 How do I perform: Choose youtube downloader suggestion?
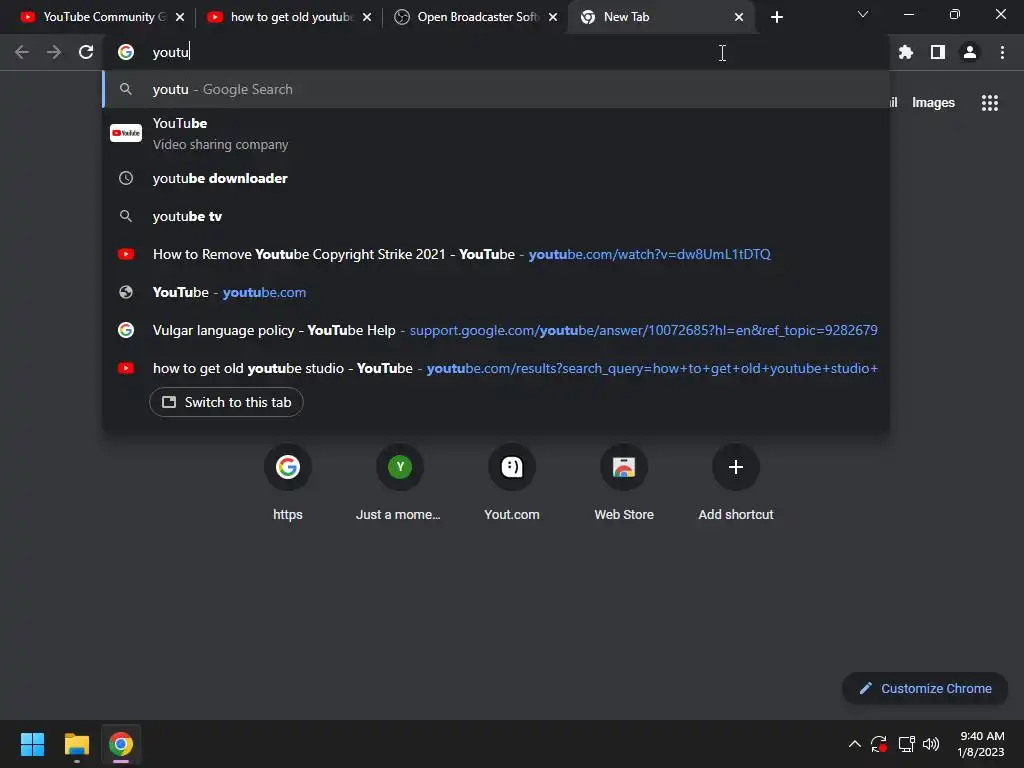(496, 178)
